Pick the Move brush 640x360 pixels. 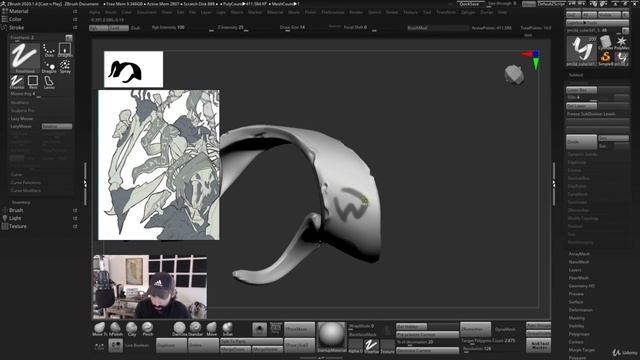[211, 329]
